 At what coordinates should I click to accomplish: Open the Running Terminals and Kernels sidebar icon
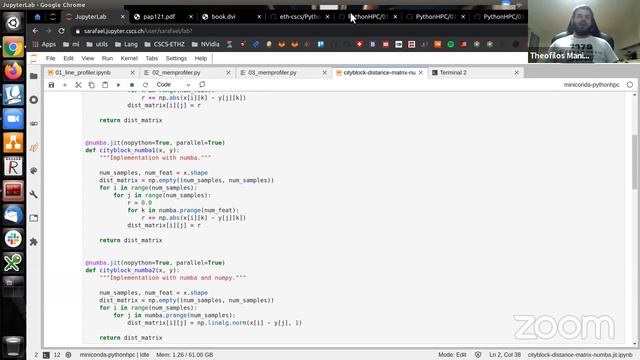pyautogui.click(x=34, y=100)
